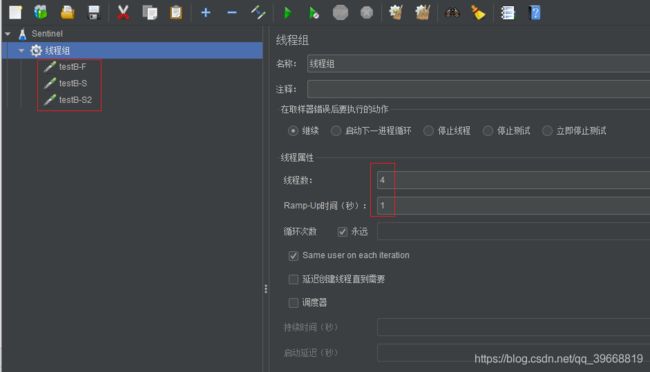
Task: Edit the Ramp-Up time field
Action: 514,205
